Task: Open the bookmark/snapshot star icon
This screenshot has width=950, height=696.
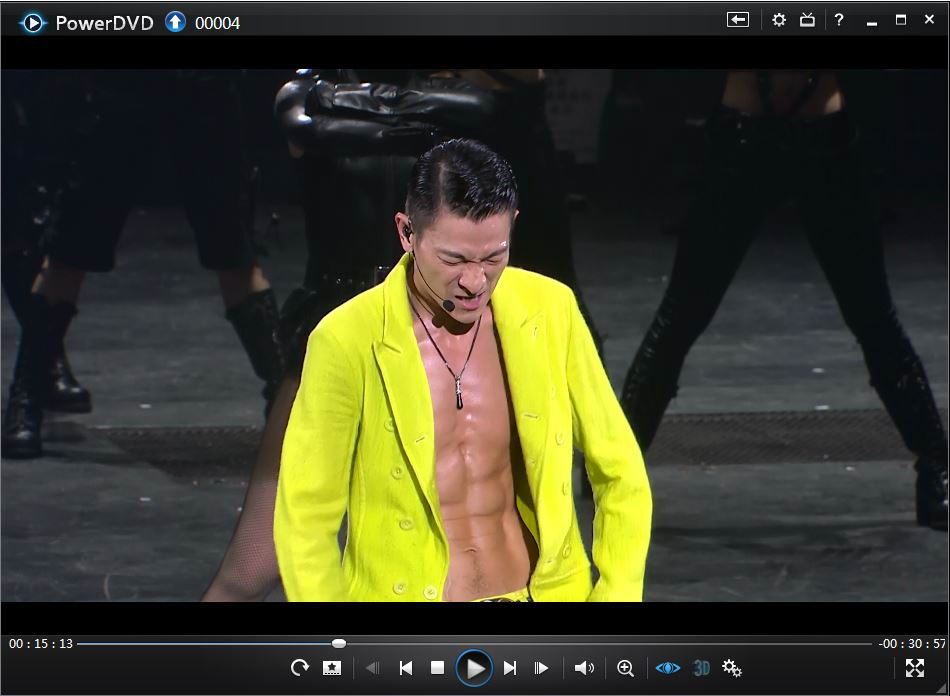Action: click(332, 668)
